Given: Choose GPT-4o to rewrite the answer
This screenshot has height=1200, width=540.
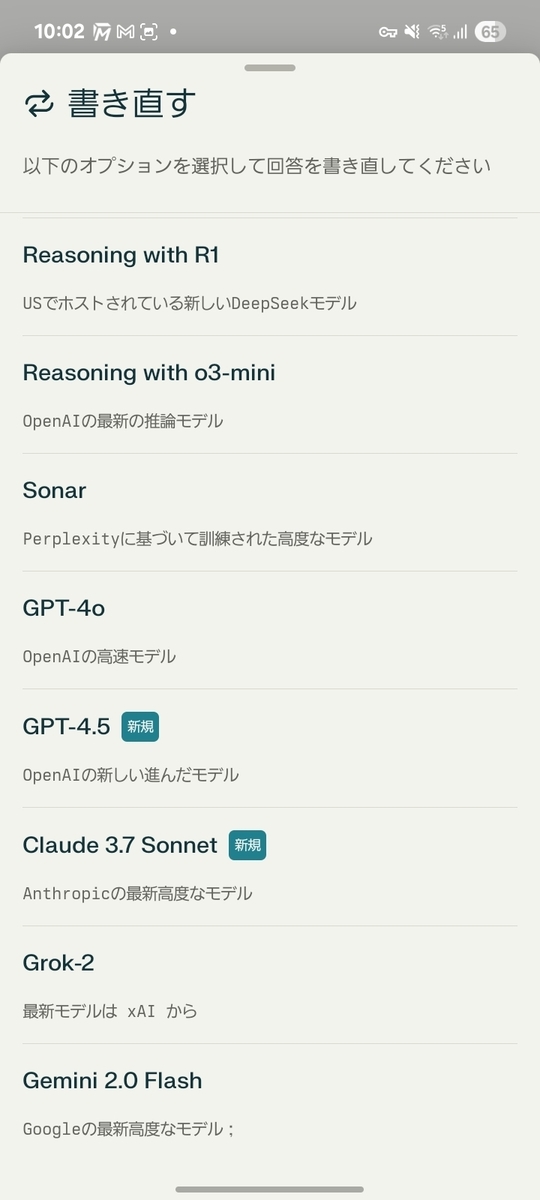Looking at the screenshot, I should (x=270, y=631).
